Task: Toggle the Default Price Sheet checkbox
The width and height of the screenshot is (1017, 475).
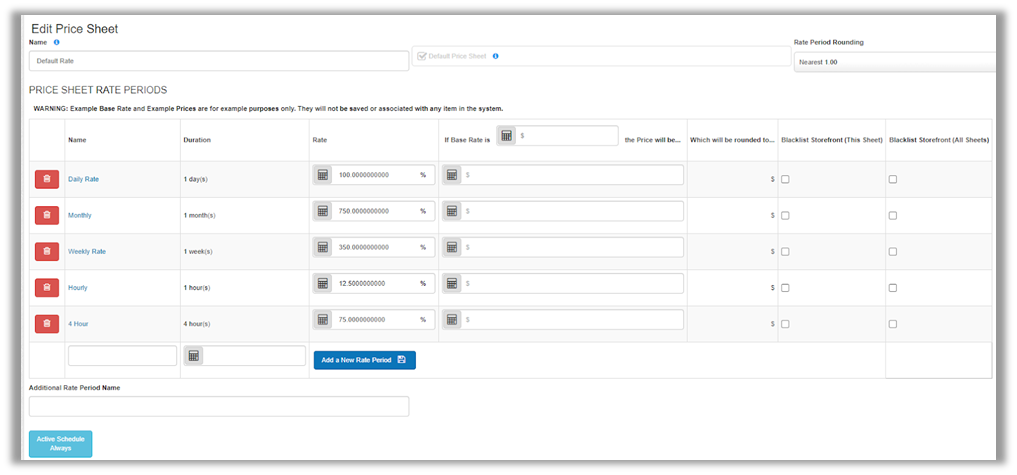Action: pyautogui.click(x=422, y=56)
